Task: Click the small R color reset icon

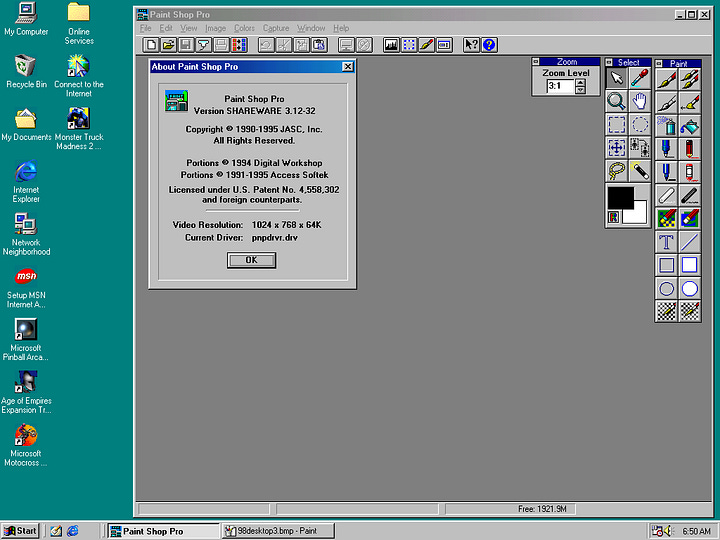Action: pos(613,217)
